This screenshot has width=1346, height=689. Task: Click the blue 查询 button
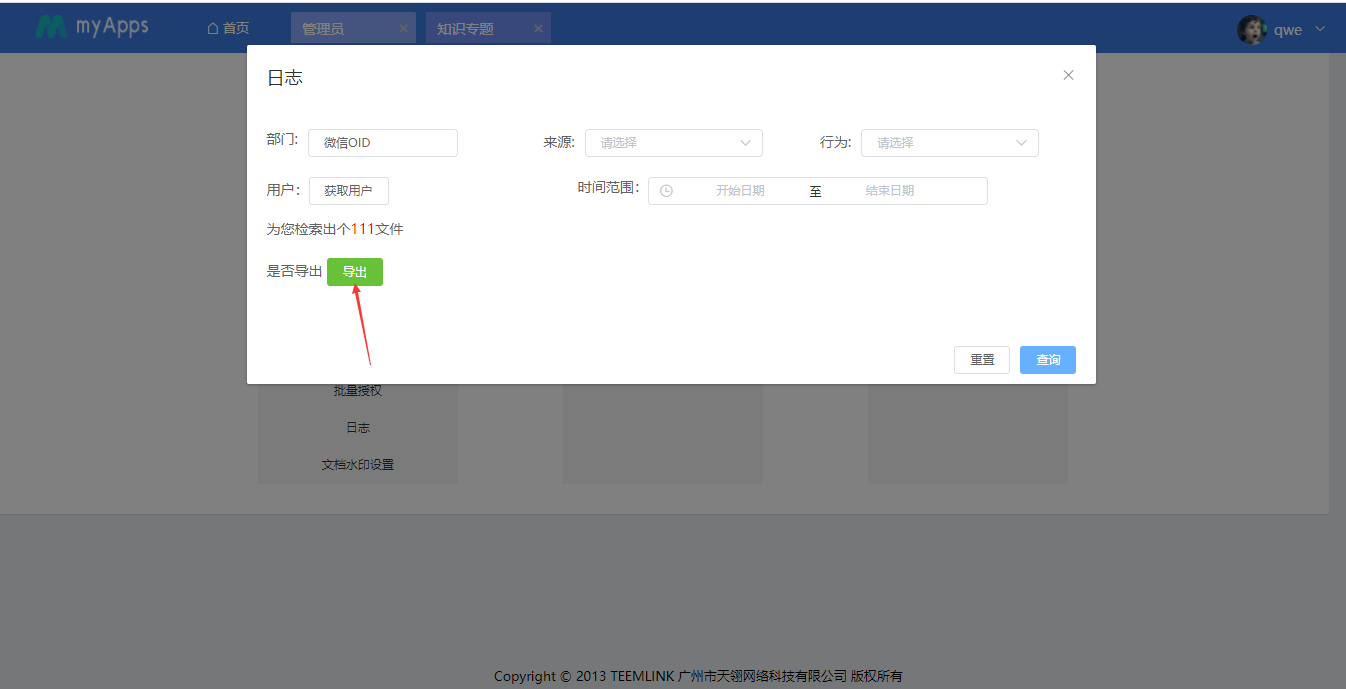(x=1047, y=360)
